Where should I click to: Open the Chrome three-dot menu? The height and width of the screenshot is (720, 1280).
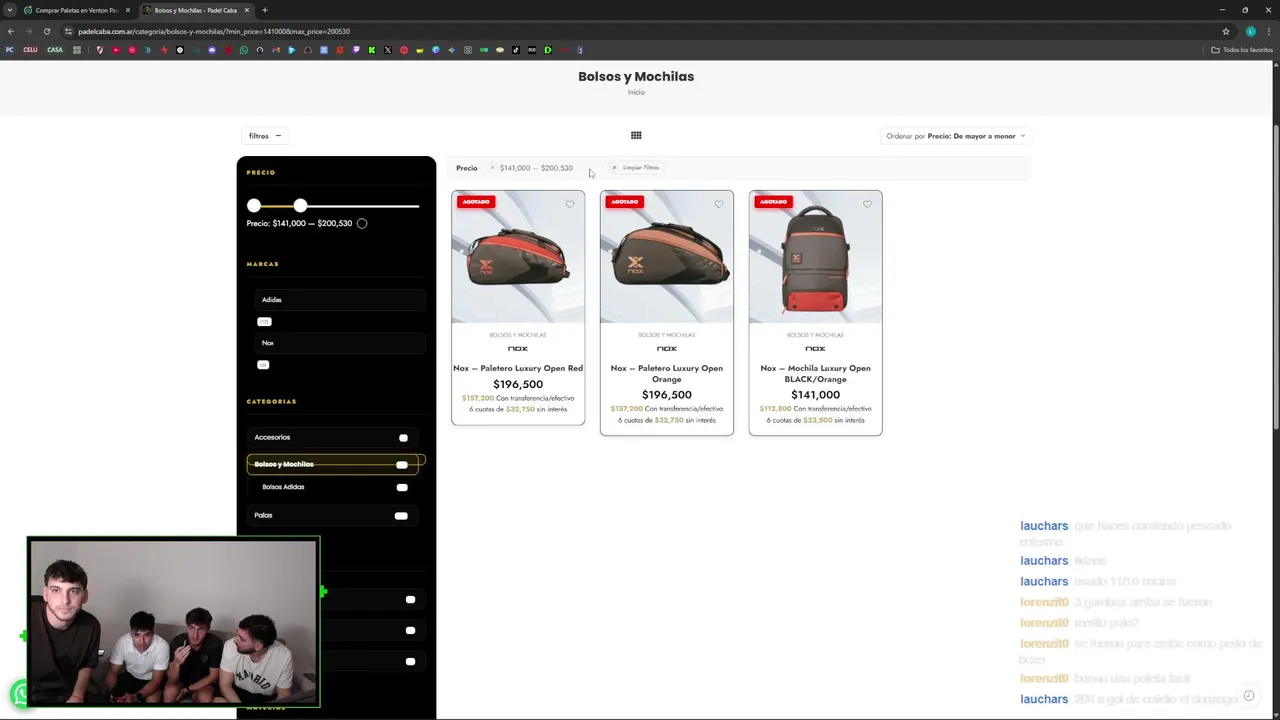(x=1268, y=31)
